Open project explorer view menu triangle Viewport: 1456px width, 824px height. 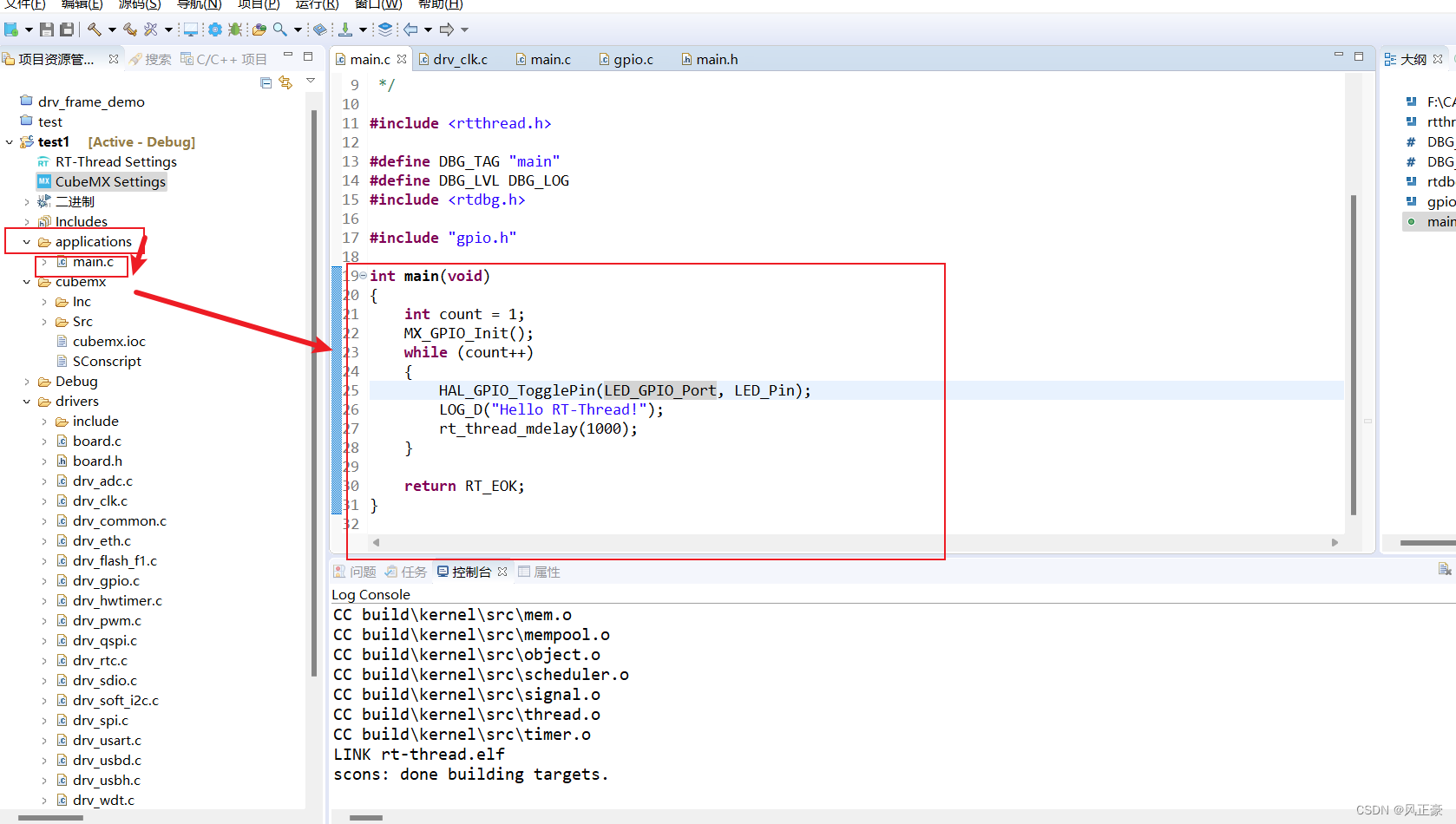click(311, 81)
